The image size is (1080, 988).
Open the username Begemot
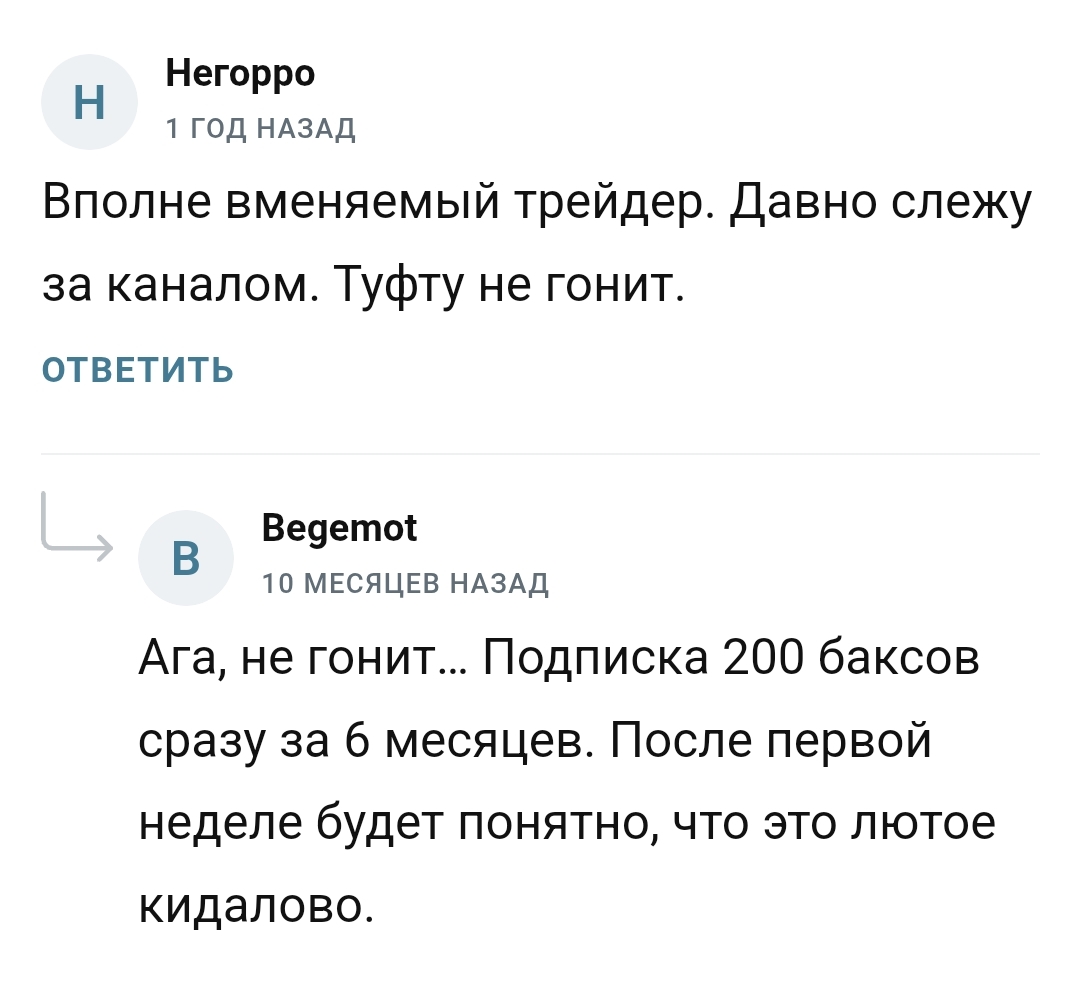(340, 527)
